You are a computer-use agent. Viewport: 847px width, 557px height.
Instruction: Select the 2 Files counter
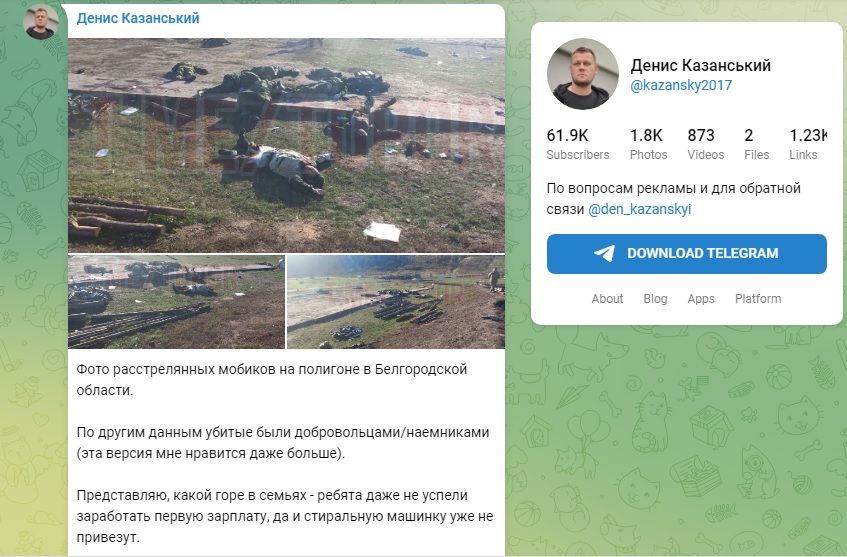click(x=756, y=144)
